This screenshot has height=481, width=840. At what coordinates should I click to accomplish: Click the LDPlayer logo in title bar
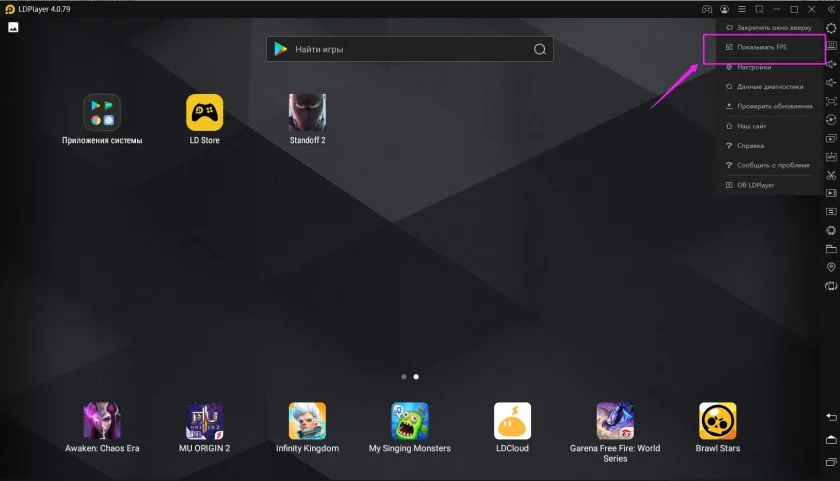[x=10, y=9]
